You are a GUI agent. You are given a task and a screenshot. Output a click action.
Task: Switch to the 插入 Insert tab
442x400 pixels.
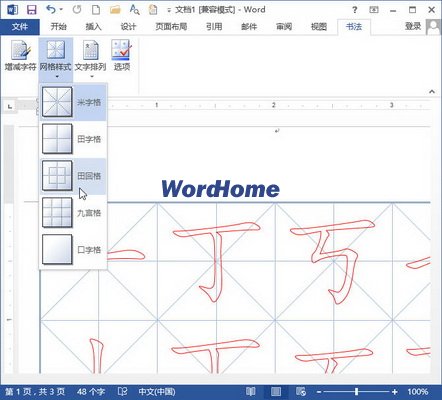point(93,27)
